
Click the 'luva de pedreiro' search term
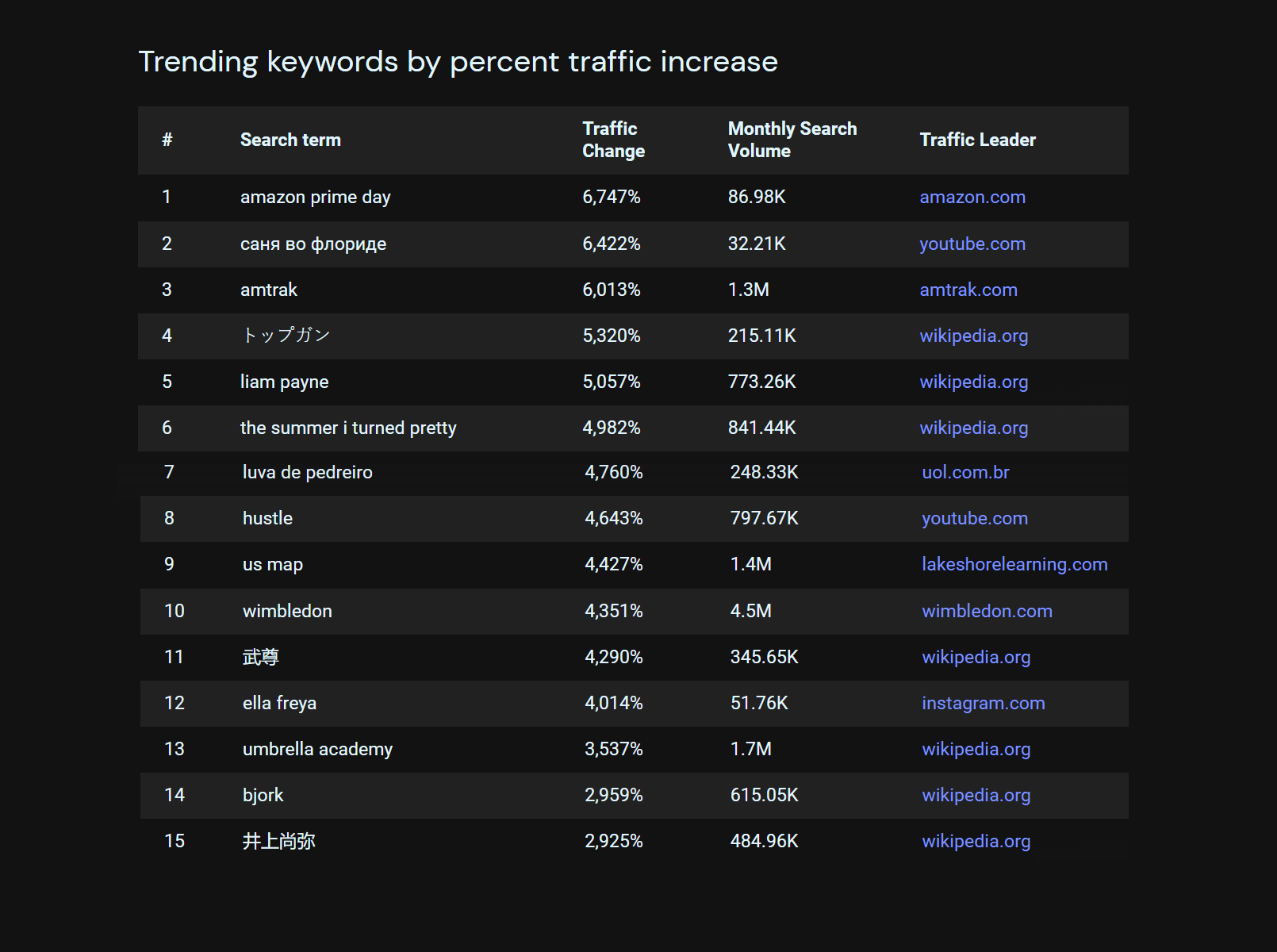pos(307,472)
